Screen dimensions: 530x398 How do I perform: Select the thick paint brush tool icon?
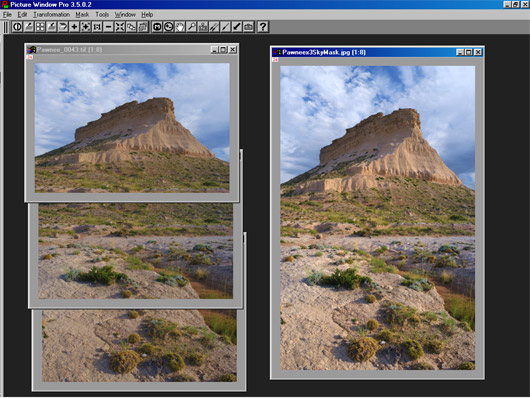[237, 27]
